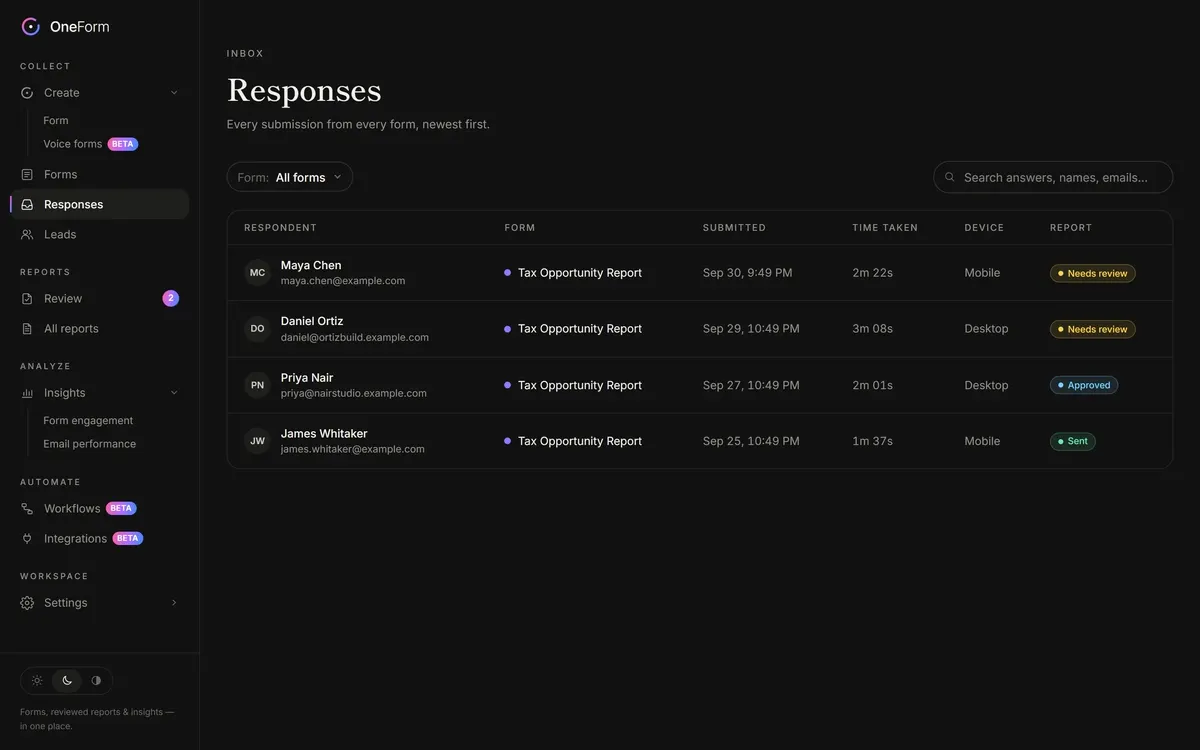Click the 1m 37s time taken value
1200x750 pixels.
pyautogui.click(x=873, y=441)
